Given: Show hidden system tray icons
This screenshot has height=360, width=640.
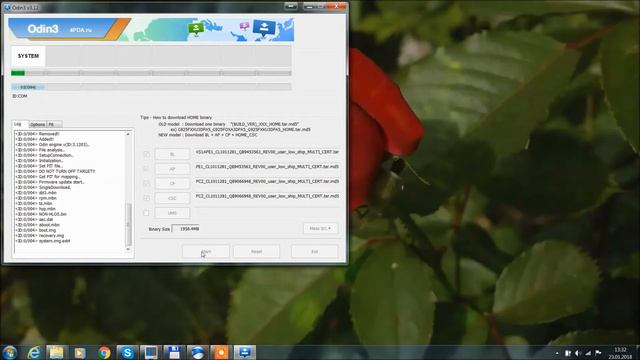Looking at the screenshot, I should [x=557, y=353].
